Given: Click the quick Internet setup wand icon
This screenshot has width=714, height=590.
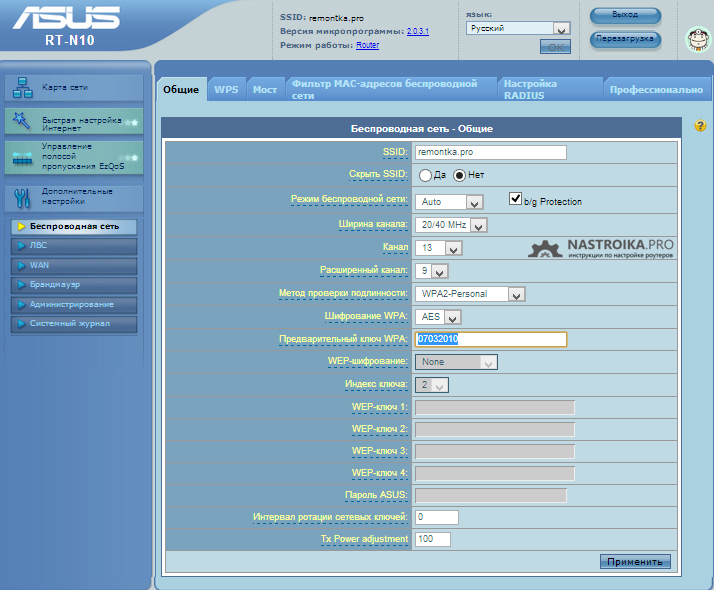Looking at the screenshot, I should 21,121.
